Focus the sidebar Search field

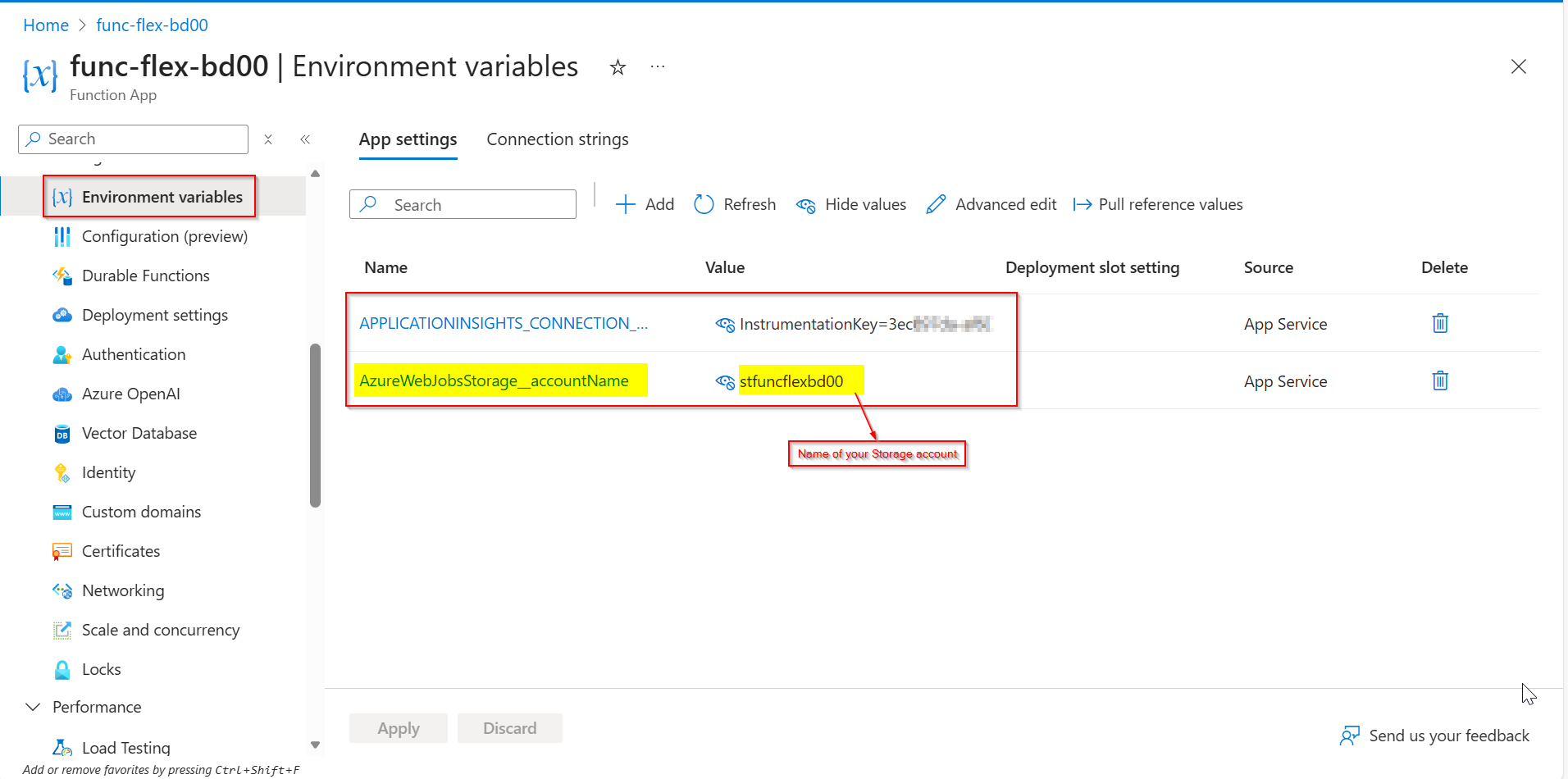point(133,139)
